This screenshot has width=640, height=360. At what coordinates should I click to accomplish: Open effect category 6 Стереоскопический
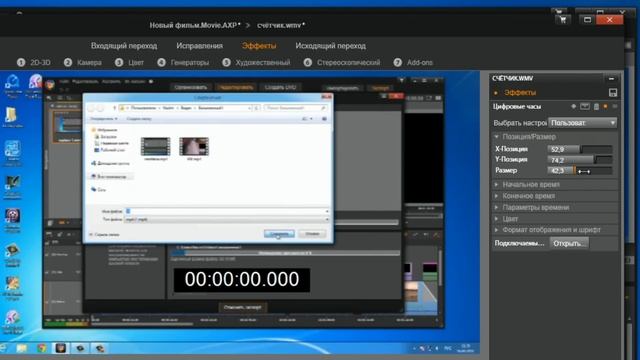coord(342,62)
